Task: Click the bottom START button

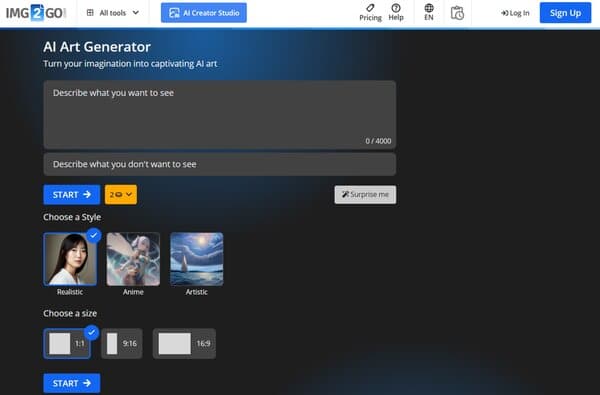Action: tap(72, 383)
